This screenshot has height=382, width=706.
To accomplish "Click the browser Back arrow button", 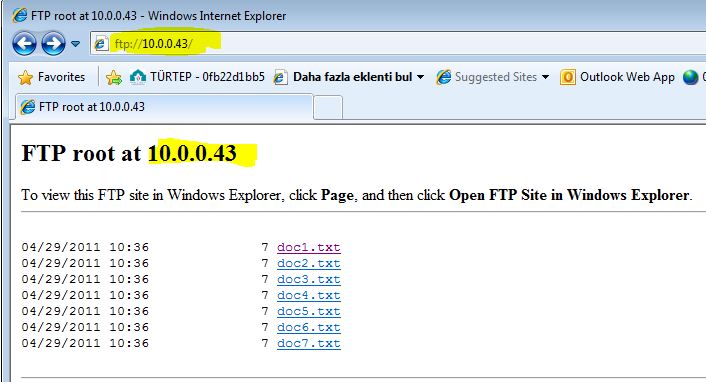I will pos(24,44).
